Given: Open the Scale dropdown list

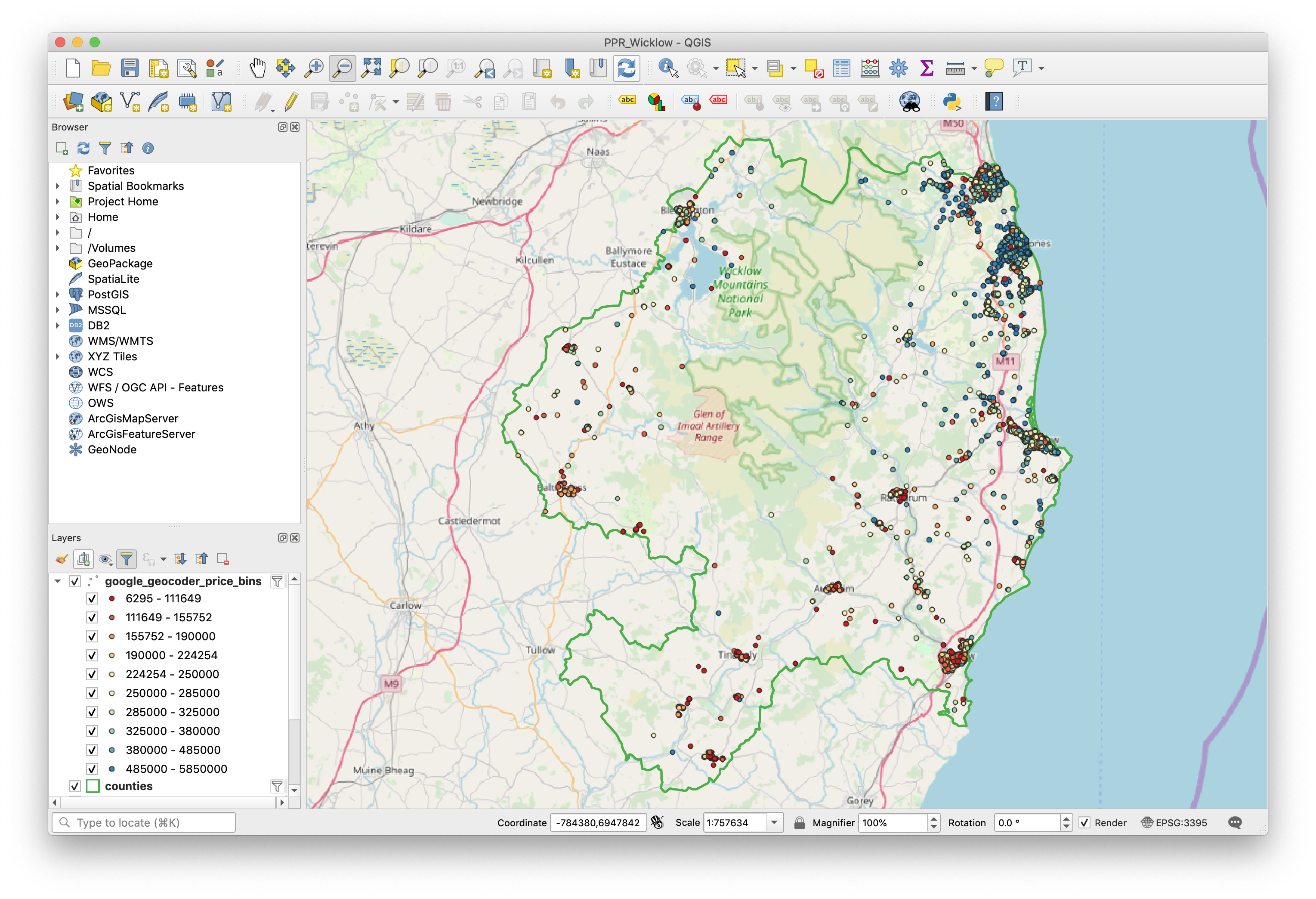Looking at the screenshot, I should coord(773,822).
